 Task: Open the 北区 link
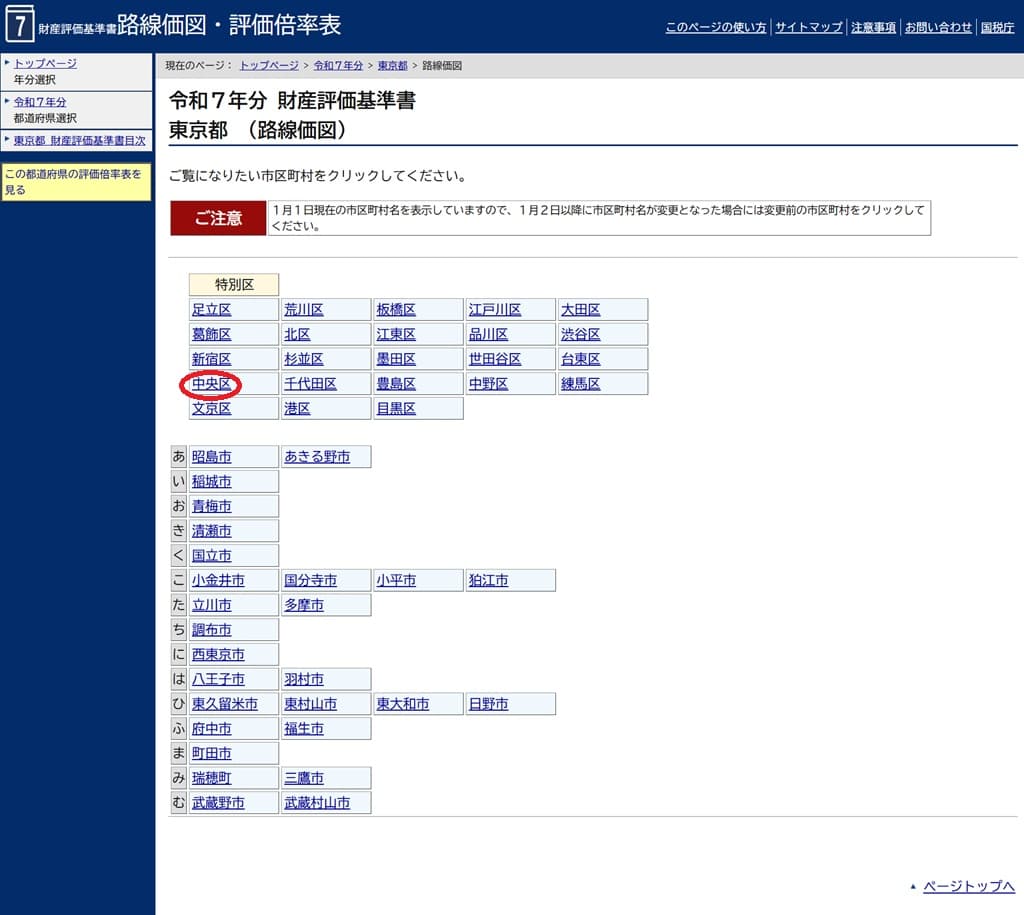(297, 334)
